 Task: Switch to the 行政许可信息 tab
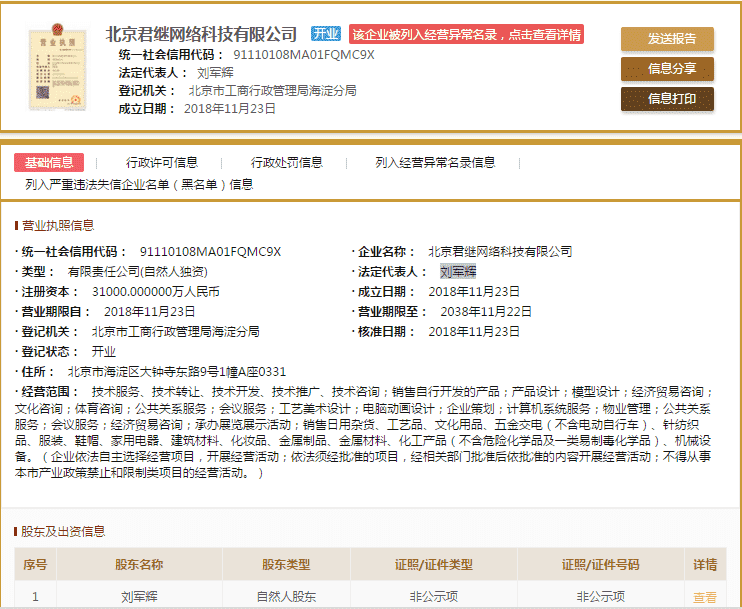tap(162, 163)
